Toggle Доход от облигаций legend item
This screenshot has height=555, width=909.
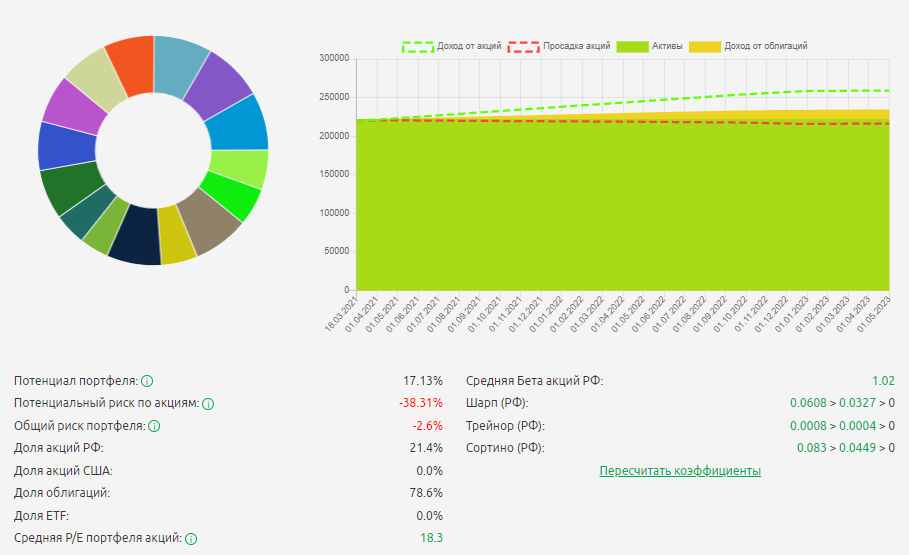(x=750, y=46)
